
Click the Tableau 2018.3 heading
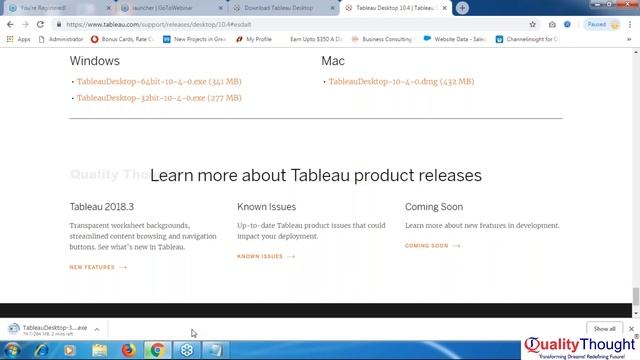point(102,207)
